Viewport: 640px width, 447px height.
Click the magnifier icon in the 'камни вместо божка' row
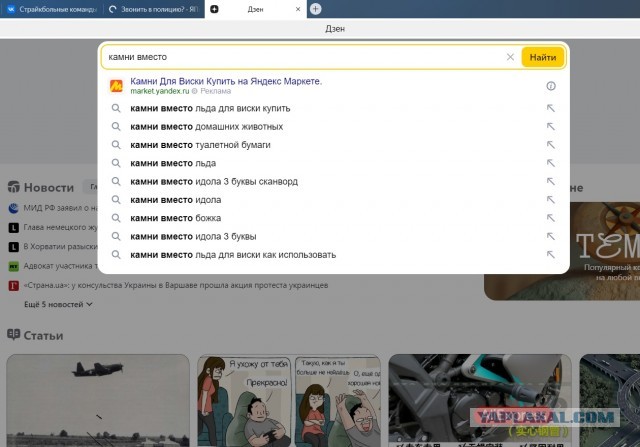coord(116,218)
